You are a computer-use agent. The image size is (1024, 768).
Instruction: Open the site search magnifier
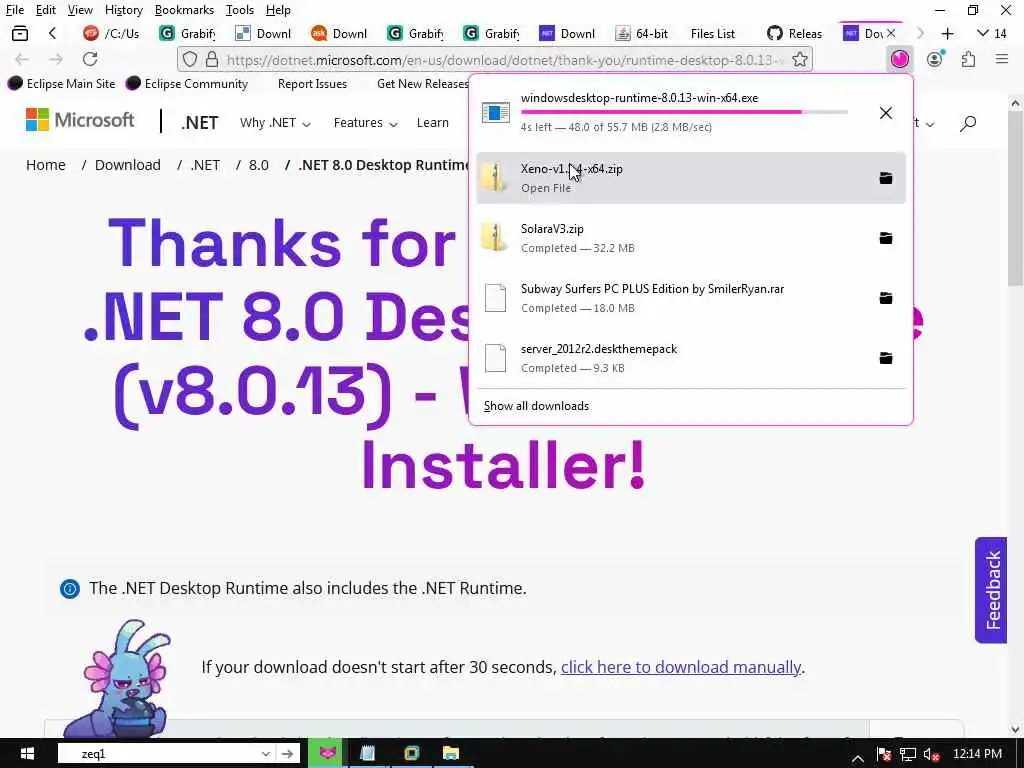pyautogui.click(x=968, y=123)
